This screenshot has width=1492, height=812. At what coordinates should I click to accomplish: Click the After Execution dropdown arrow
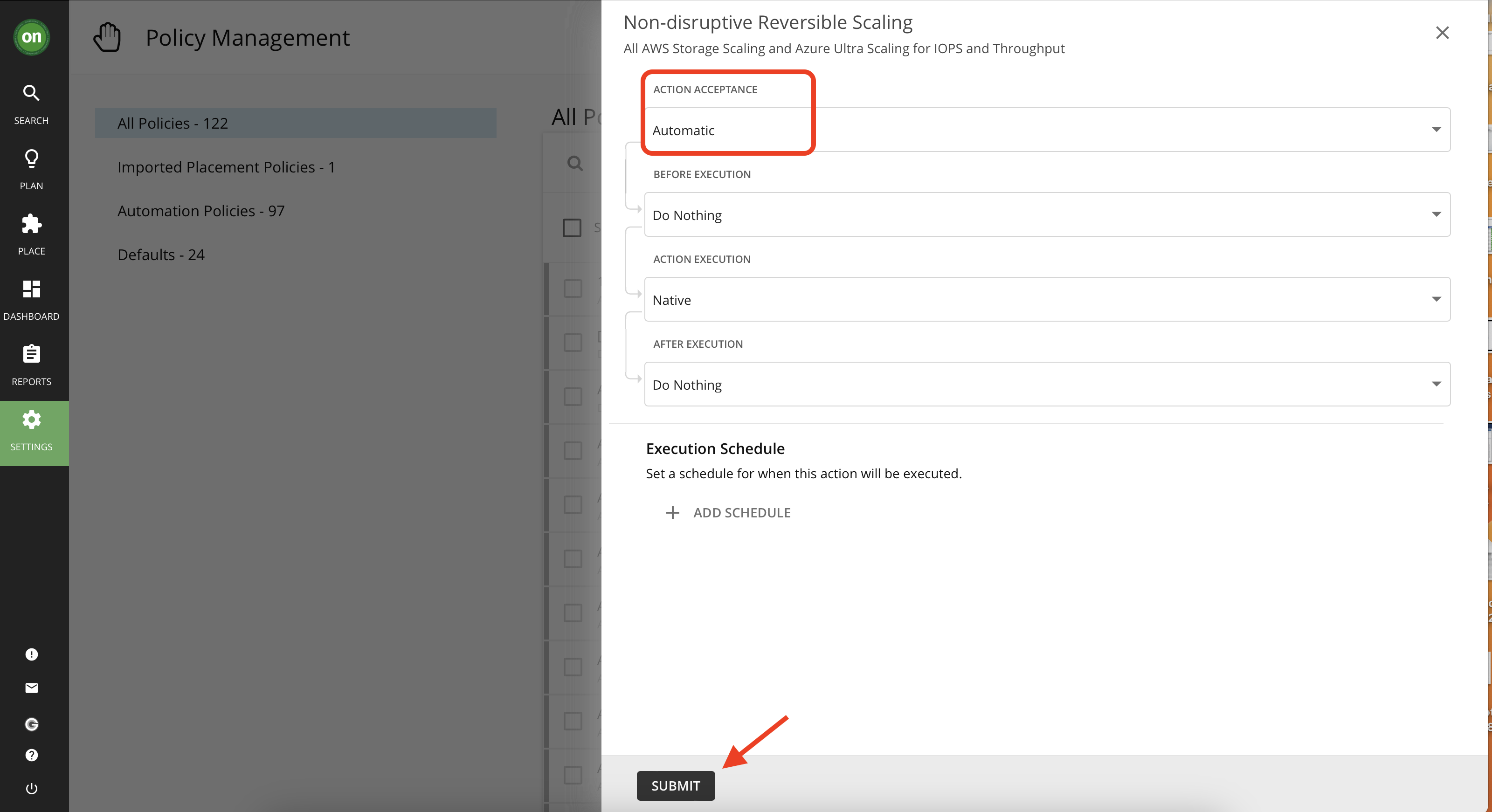point(1436,384)
